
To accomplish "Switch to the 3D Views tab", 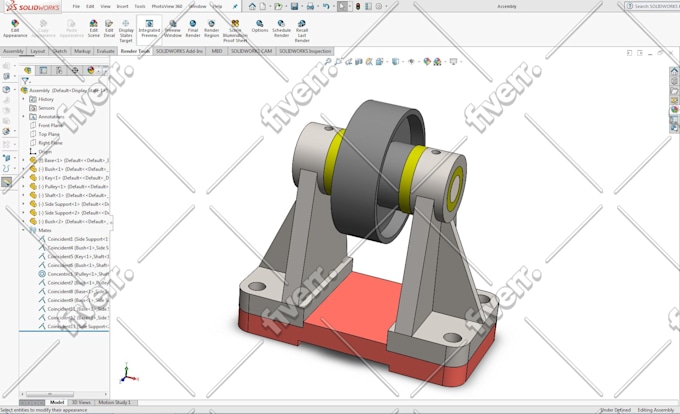I will tap(81, 402).
